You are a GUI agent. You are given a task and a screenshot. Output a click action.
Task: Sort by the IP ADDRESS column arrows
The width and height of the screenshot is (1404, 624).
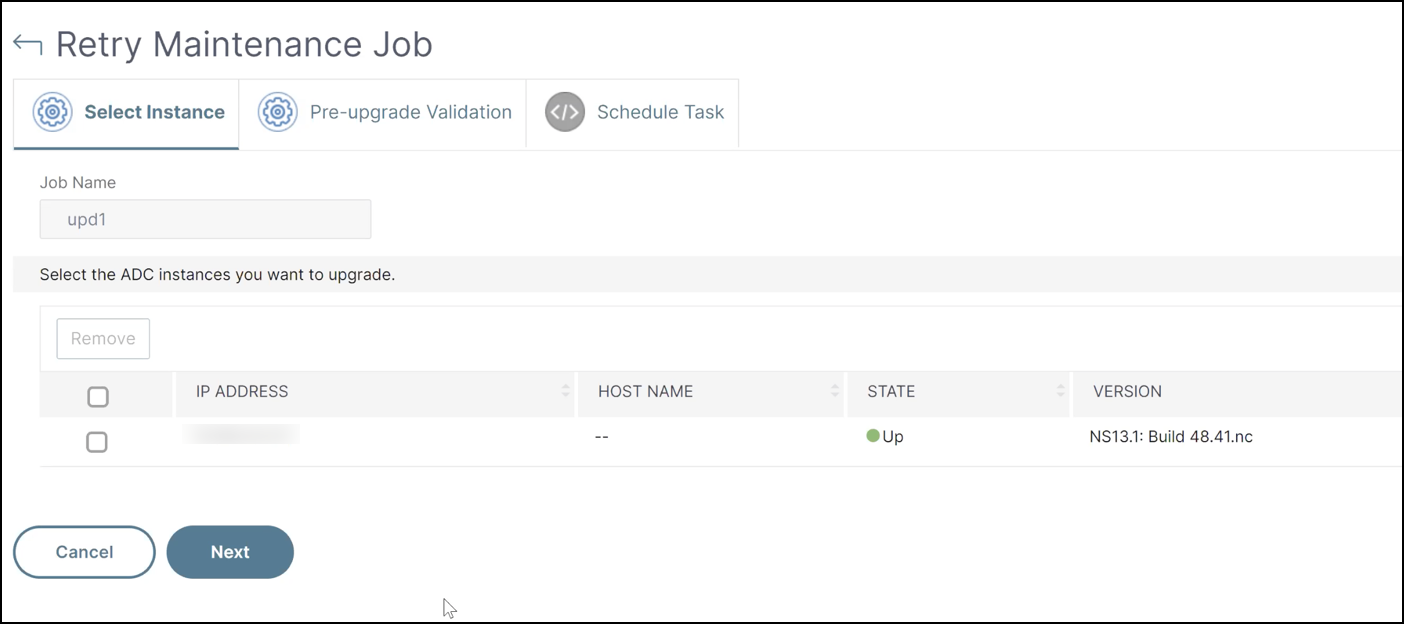pyautogui.click(x=565, y=391)
